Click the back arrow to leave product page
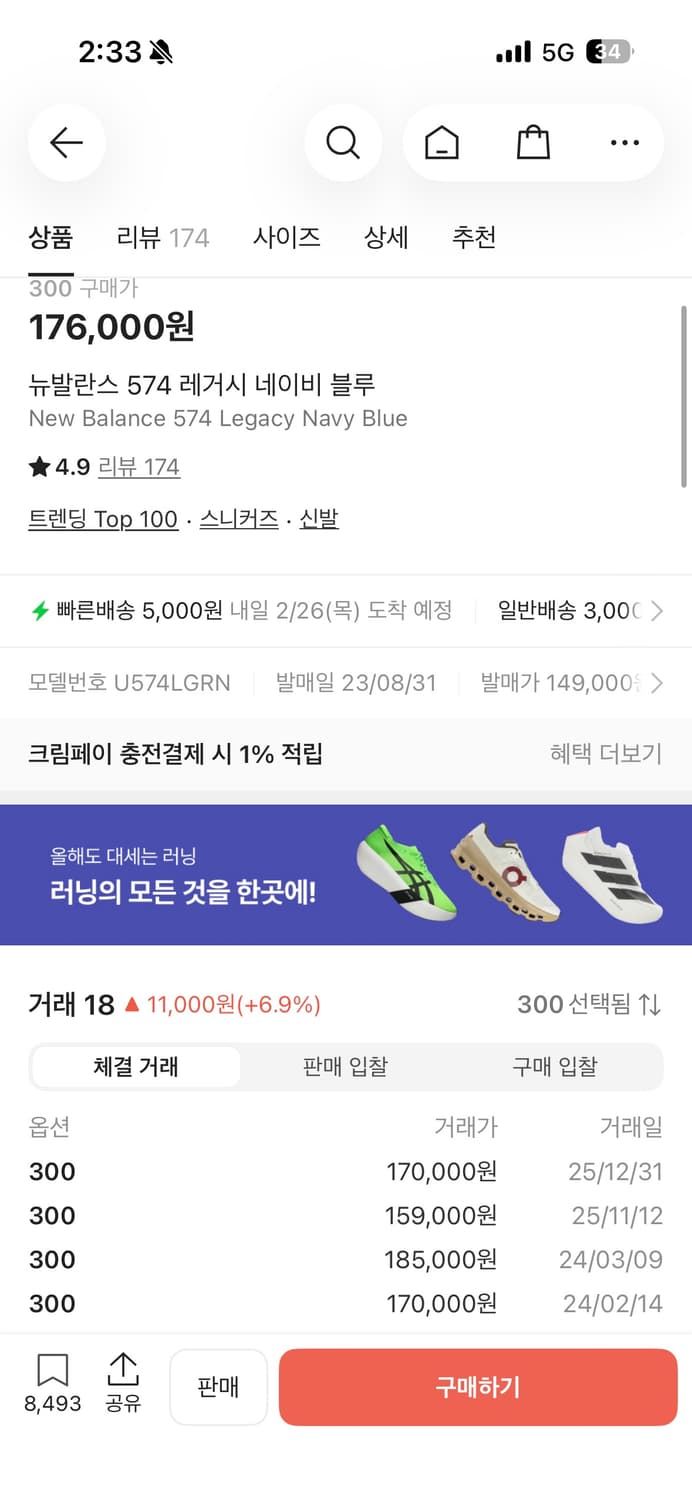This screenshot has width=692, height=1500. (x=66, y=142)
